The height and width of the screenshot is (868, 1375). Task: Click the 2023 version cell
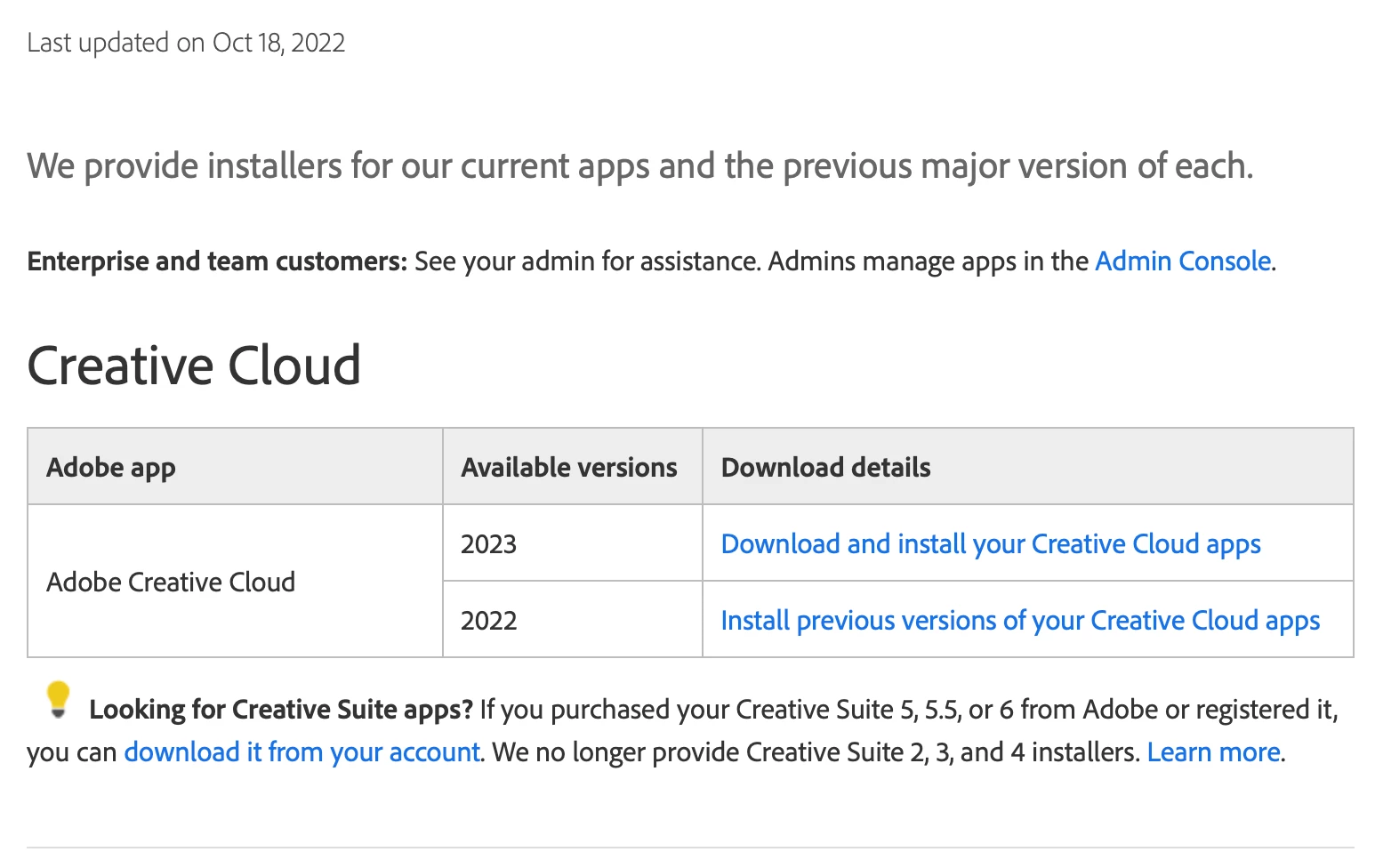click(x=488, y=544)
